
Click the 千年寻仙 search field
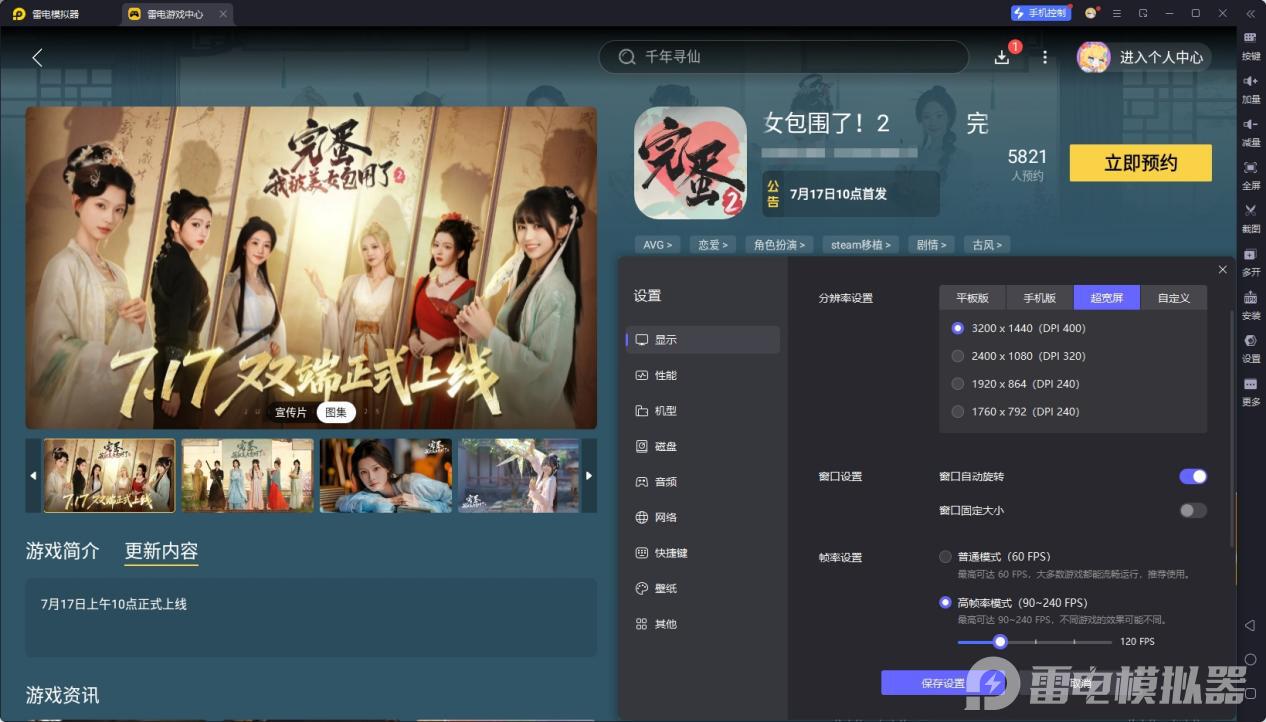(784, 57)
